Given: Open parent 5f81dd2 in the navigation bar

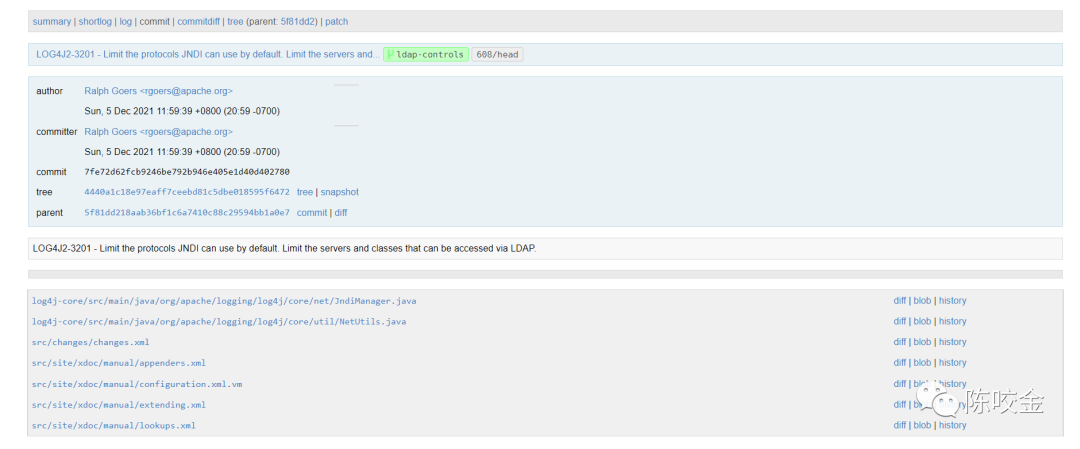Looking at the screenshot, I should [297, 21].
